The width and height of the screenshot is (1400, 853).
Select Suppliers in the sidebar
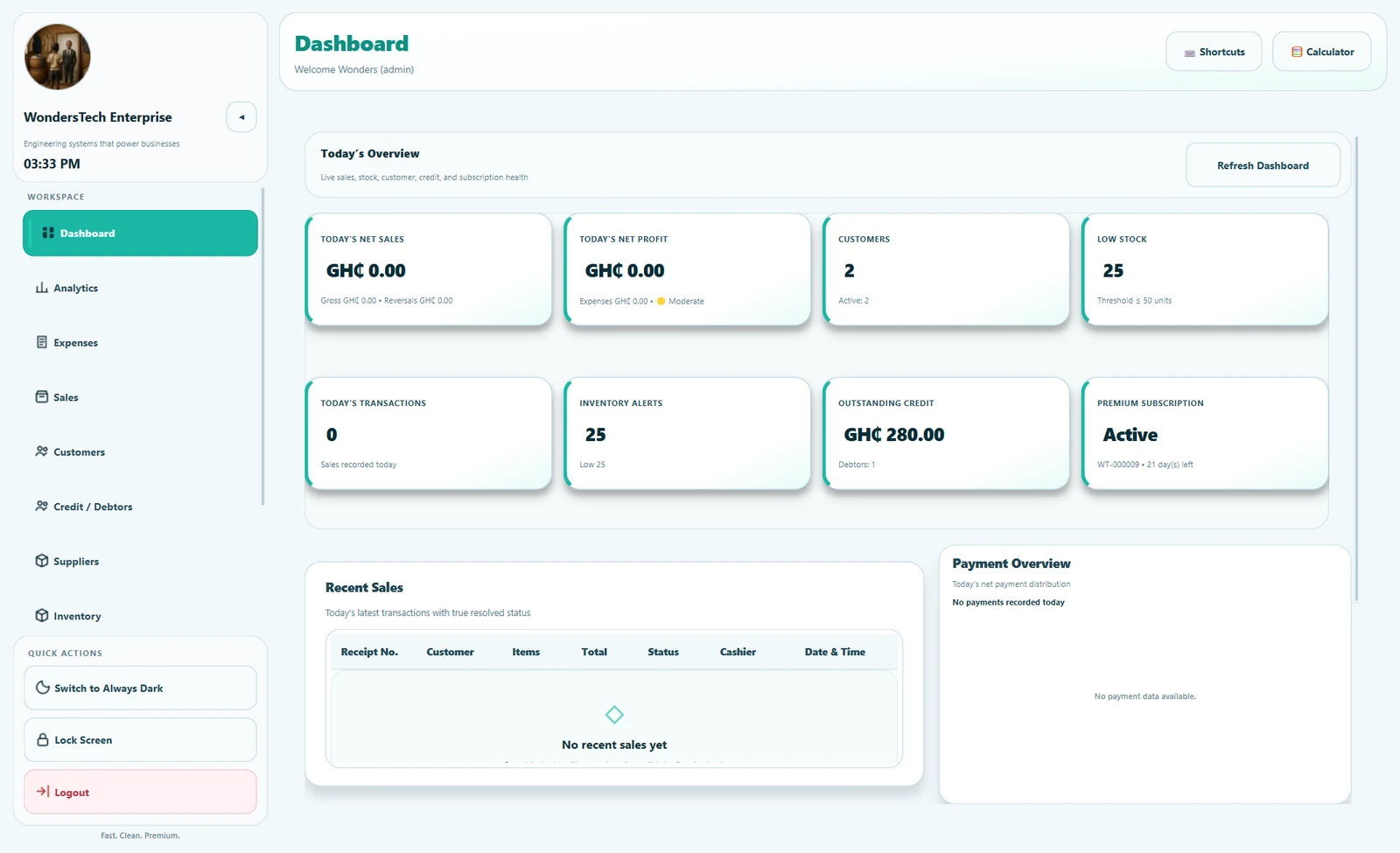(x=140, y=561)
